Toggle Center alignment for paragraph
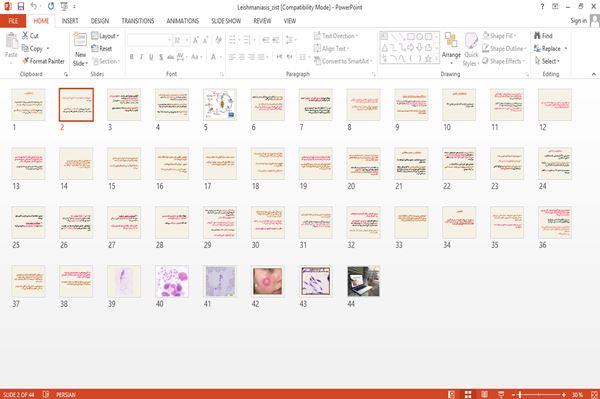The width and height of the screenshot is (600, 399). (x=241, y=57)
